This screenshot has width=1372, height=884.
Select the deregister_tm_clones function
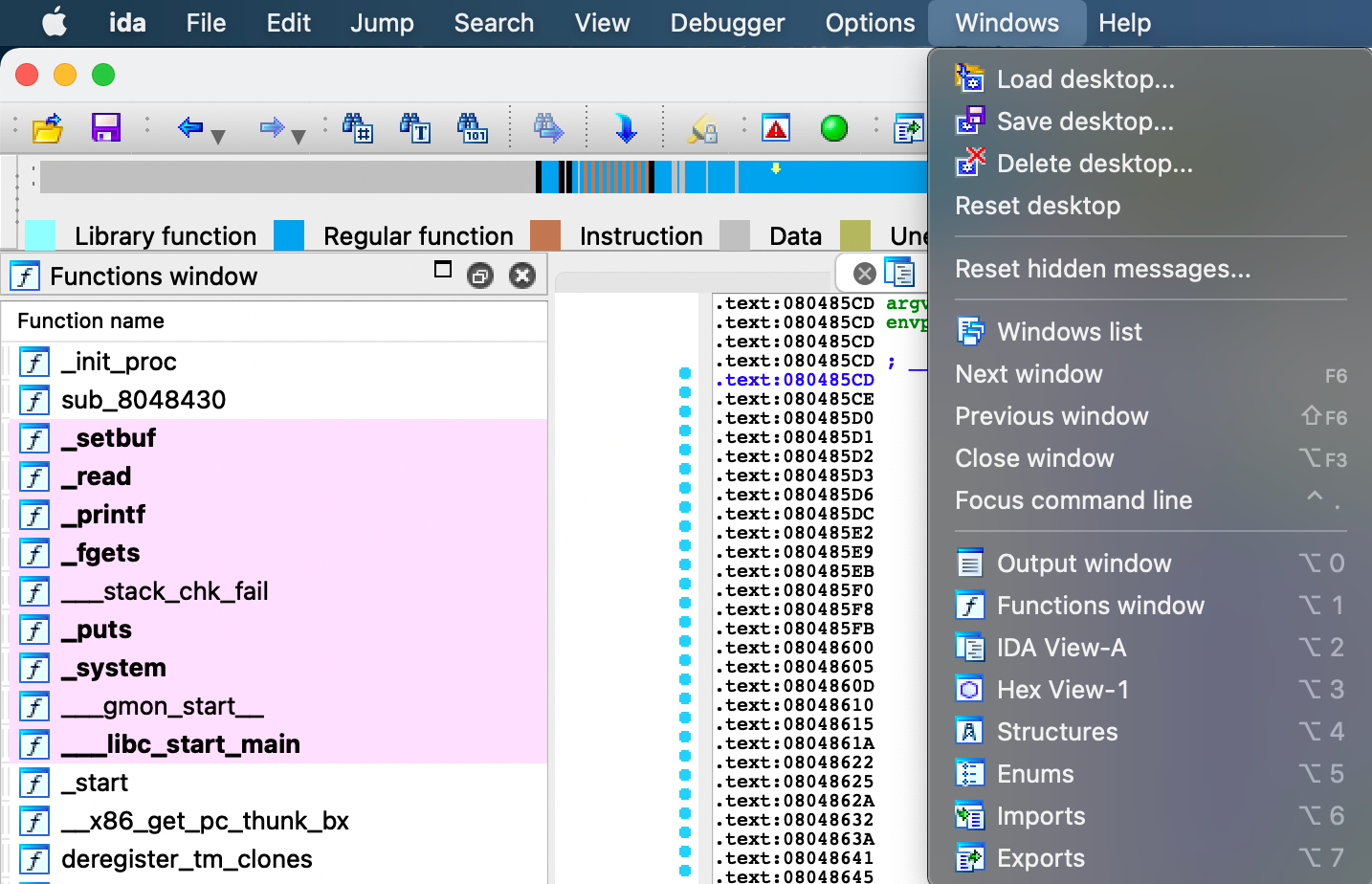point(275,859)
